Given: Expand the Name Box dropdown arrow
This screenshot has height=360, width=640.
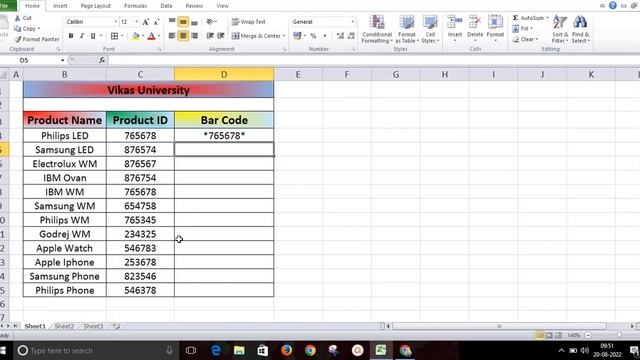Looking at the screenshot, I should (62, 60).
